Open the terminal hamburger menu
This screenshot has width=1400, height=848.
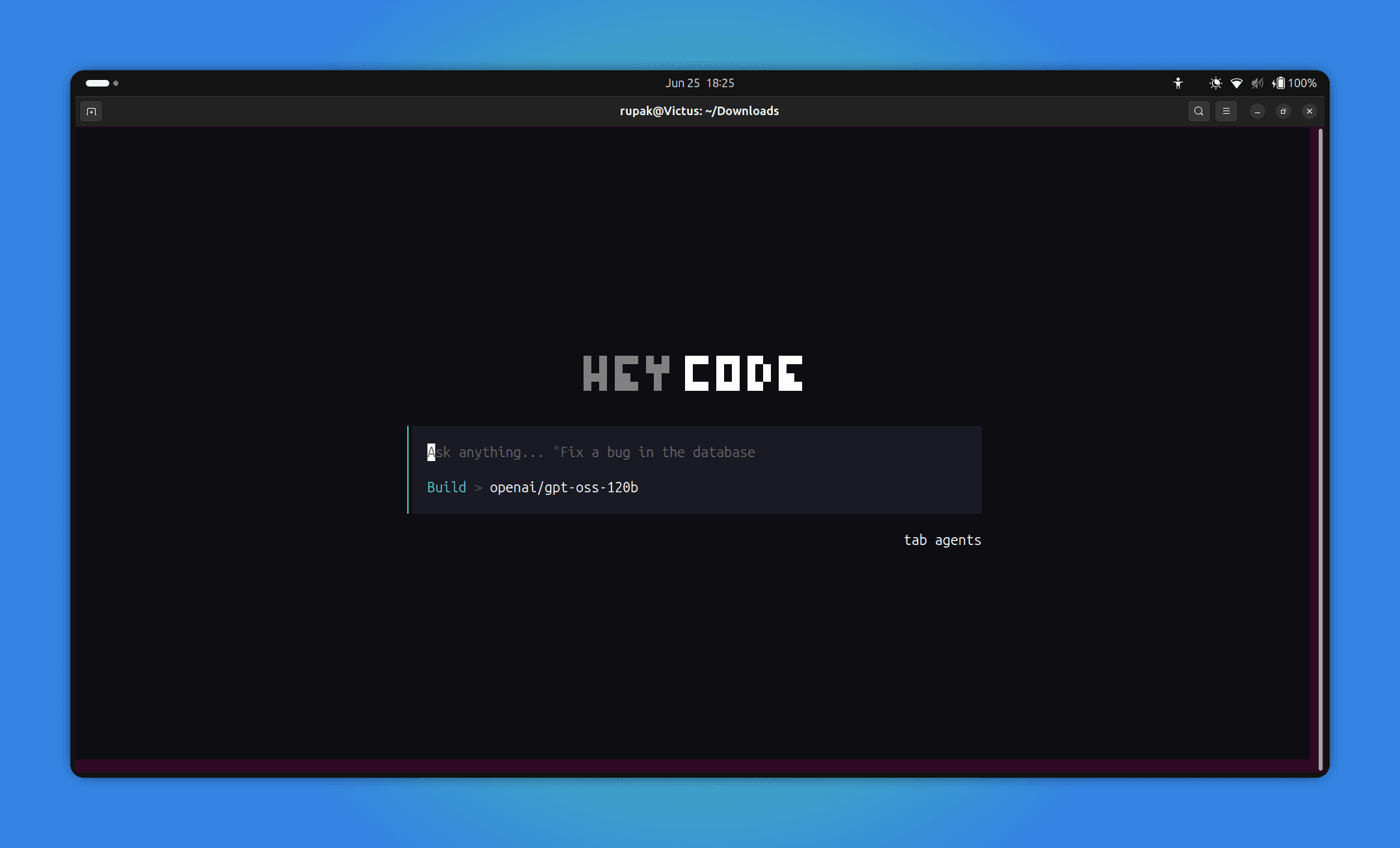click(1226, 111)
